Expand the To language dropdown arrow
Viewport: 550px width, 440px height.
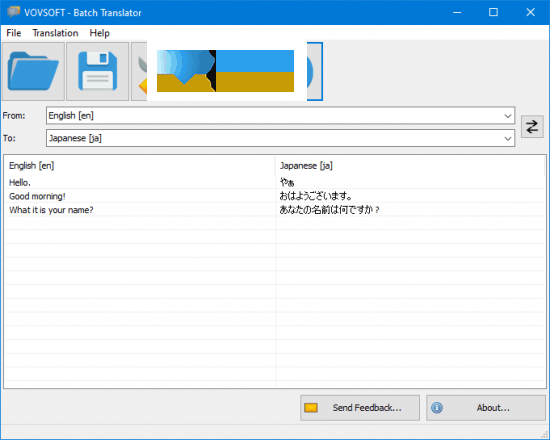coord(508,138)
